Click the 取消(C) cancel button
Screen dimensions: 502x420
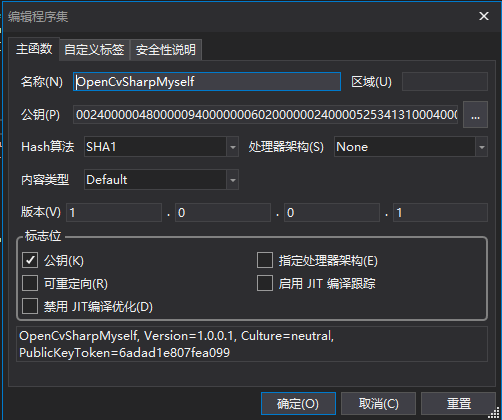[378, 404]
